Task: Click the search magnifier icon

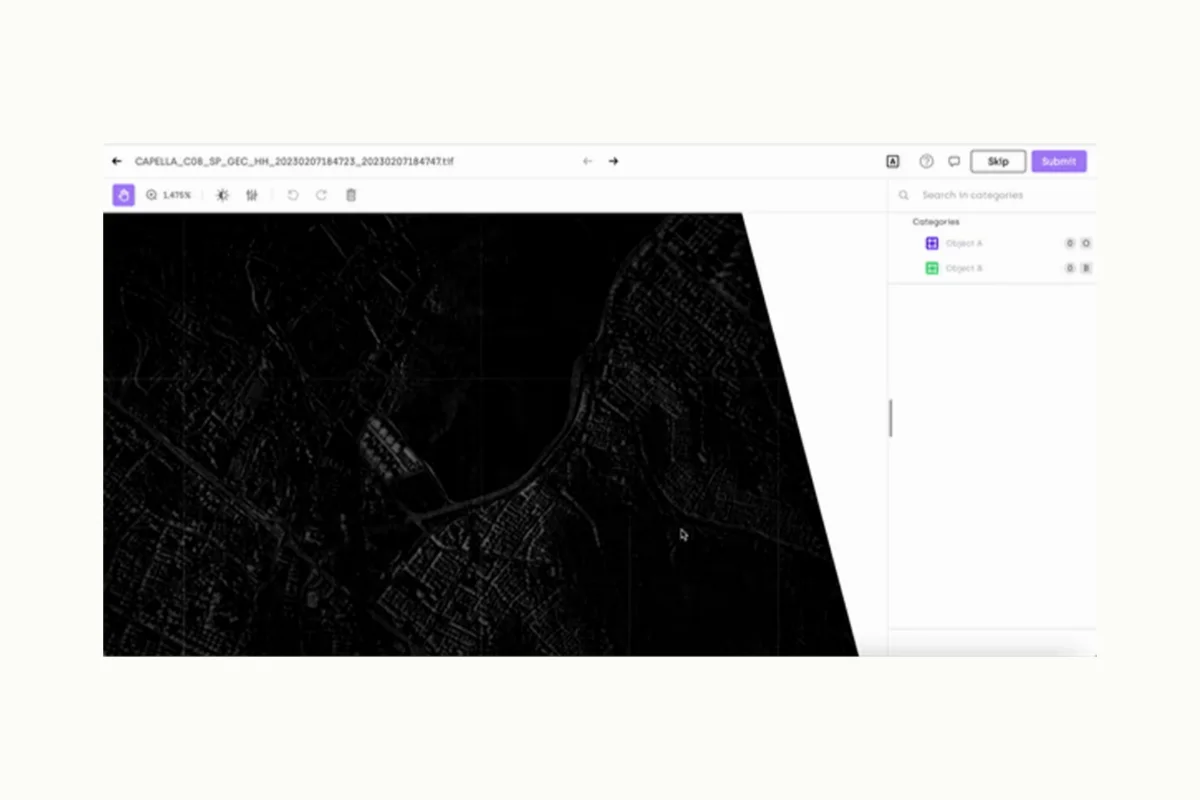Action: click(904, 195)
